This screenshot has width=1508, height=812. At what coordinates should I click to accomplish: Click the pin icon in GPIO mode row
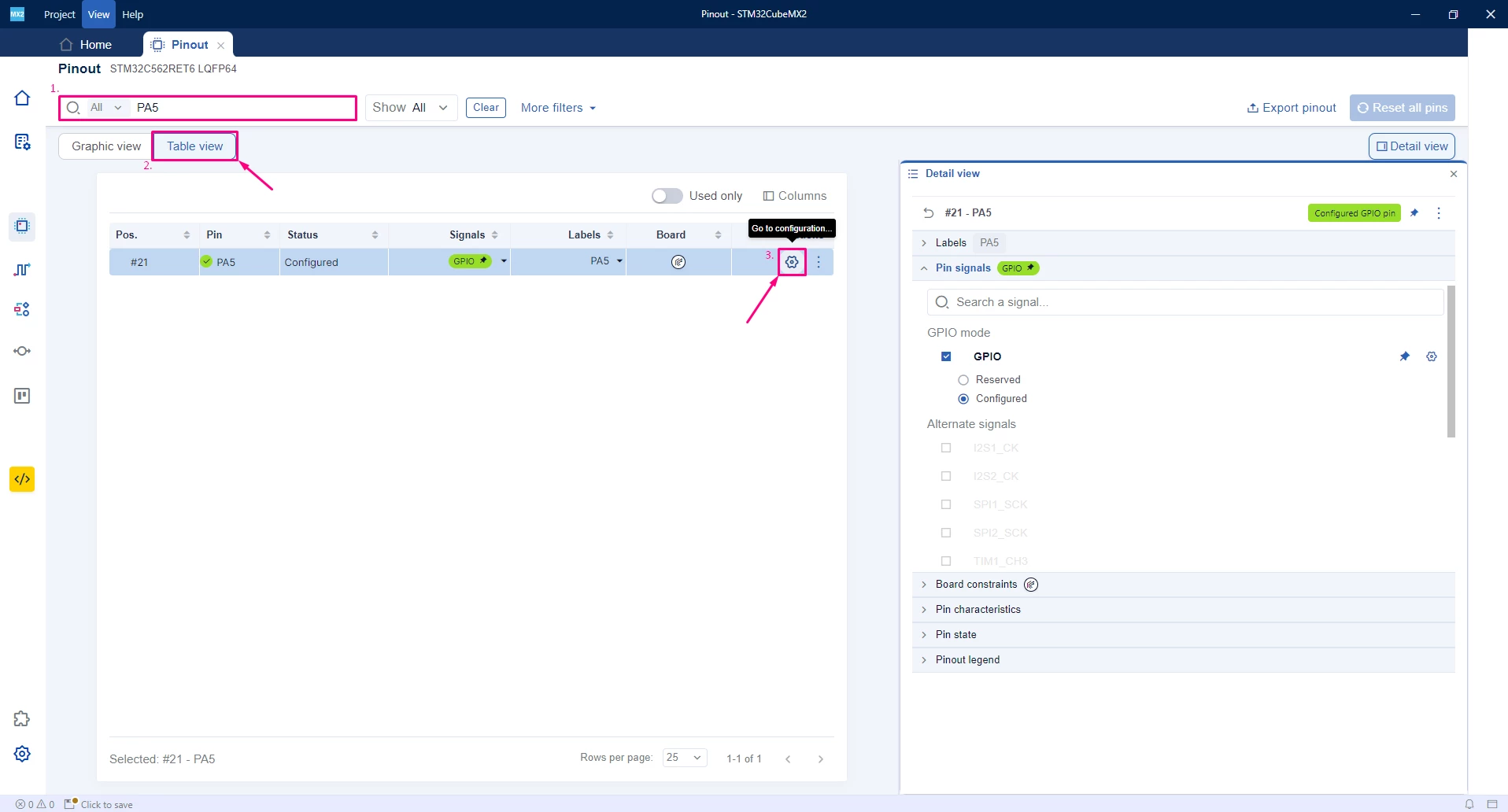point(1405,356)
